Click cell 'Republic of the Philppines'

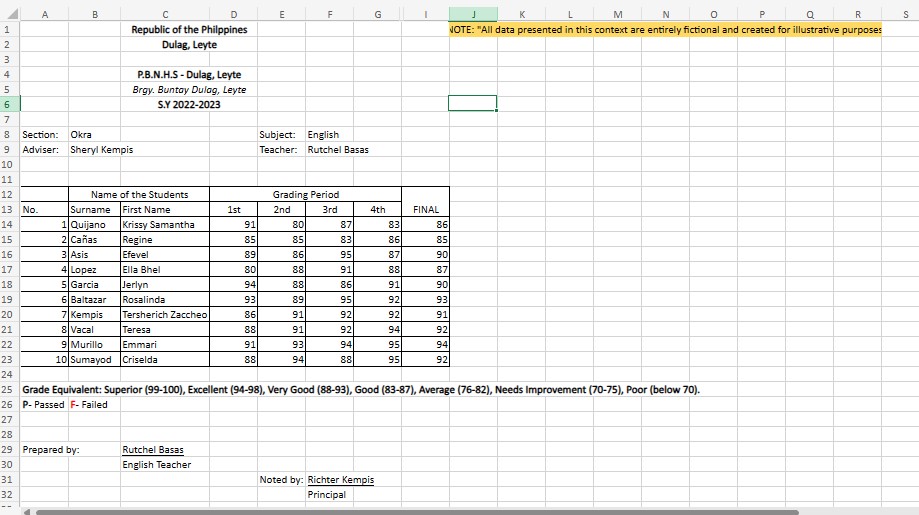pos(189,29)
